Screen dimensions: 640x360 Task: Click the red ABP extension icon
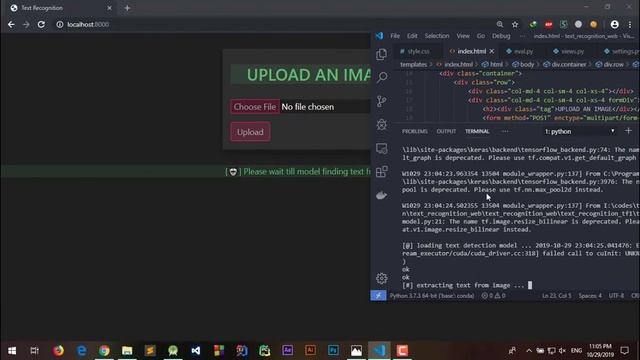click(548, 24)
